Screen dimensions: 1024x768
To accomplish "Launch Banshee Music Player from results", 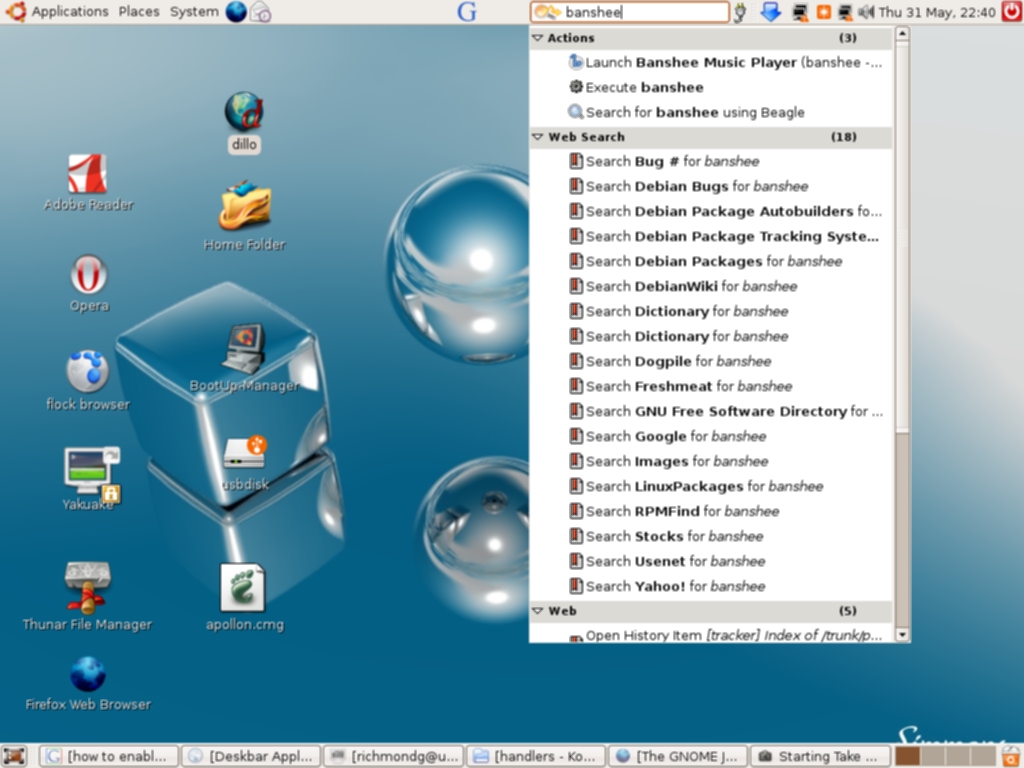I will 711,63.
